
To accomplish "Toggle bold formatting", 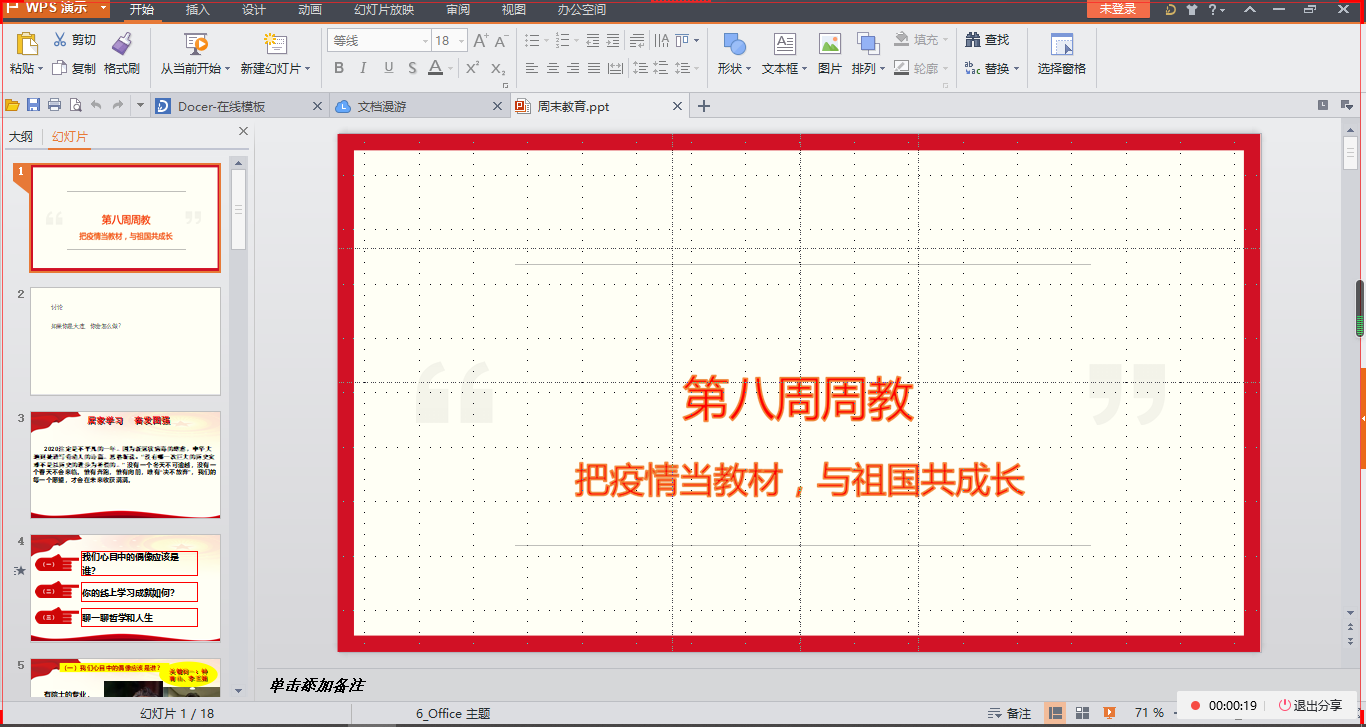I will tap(338, 68).
